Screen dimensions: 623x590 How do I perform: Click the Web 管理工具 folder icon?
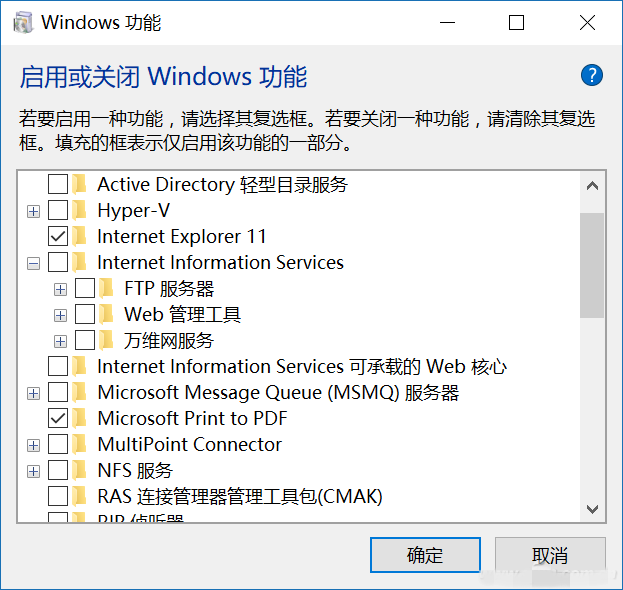click(x=106, y=315)
